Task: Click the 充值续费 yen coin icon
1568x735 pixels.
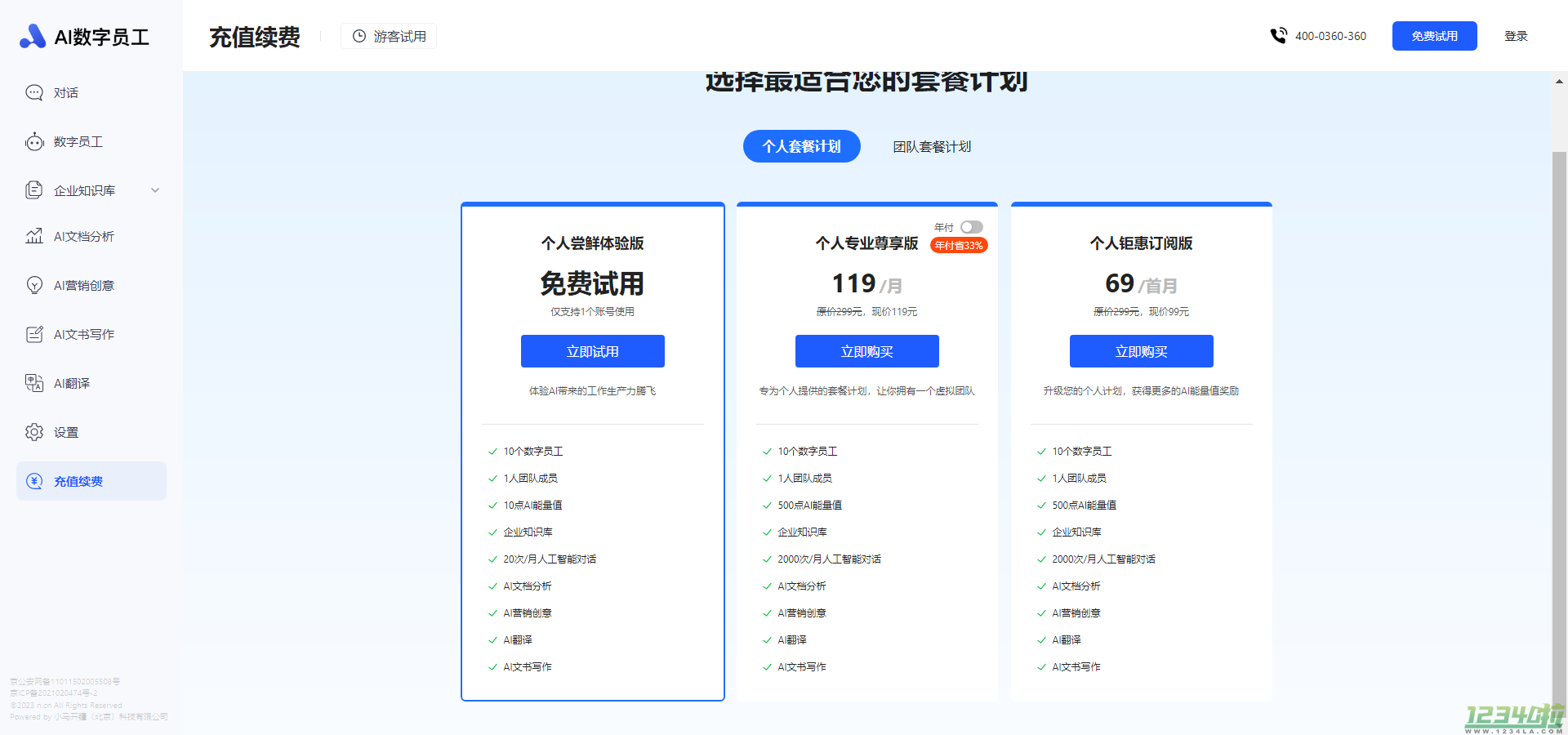Action: pos(34,481)
